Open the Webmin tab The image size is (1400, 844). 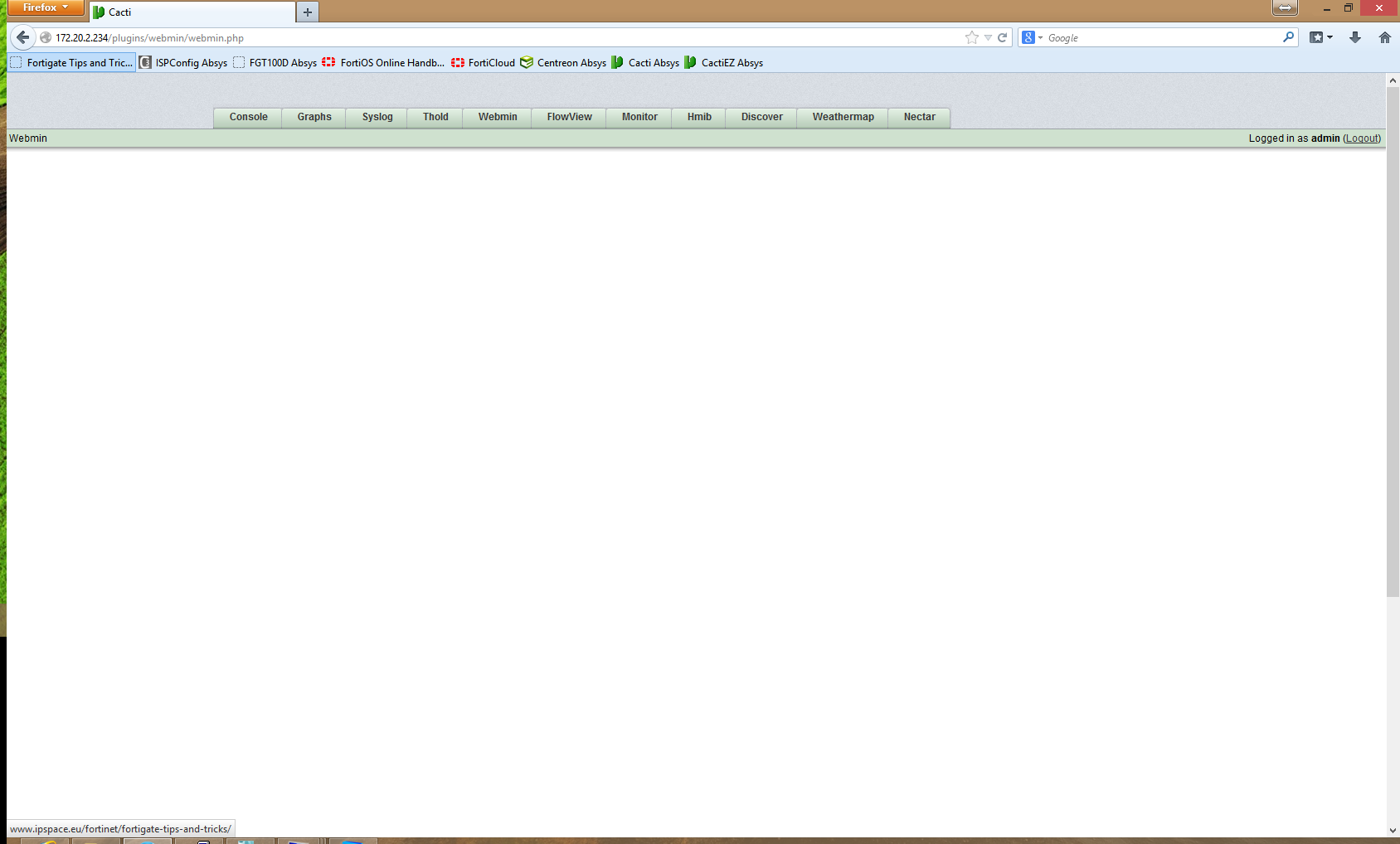tap(498, 117)
